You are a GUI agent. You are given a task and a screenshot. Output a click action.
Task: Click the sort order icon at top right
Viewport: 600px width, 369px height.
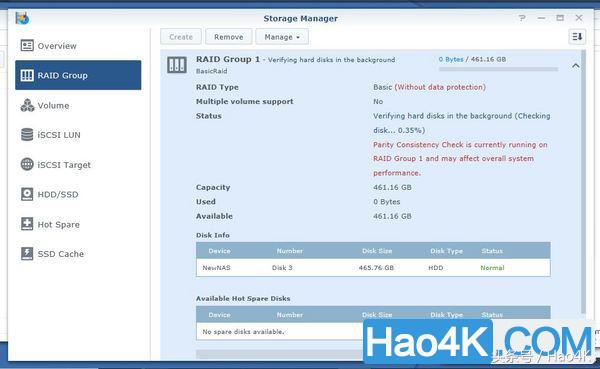[x=577, y=37]
